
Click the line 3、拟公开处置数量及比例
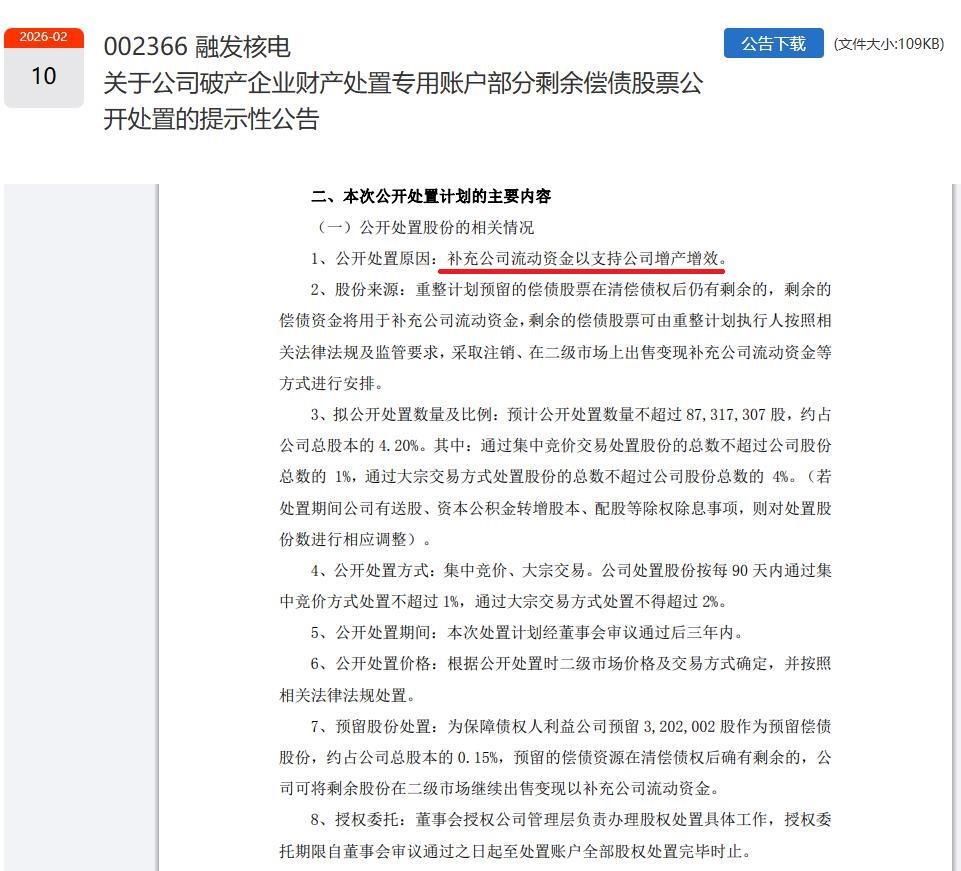point(571,414)
